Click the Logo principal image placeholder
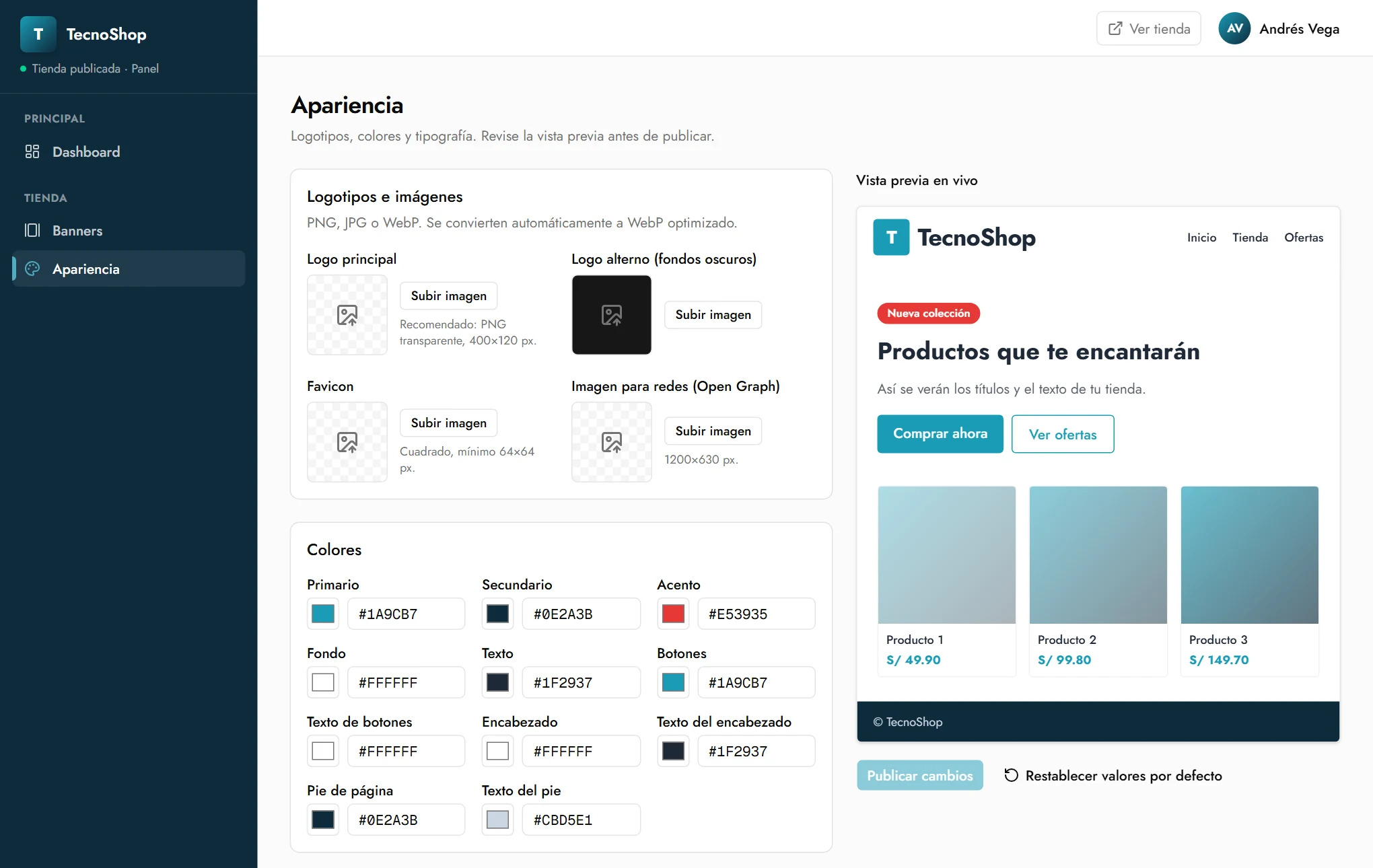Viewport: 1373px width, 868px height. pyautogui.click(x=347, y=315)
